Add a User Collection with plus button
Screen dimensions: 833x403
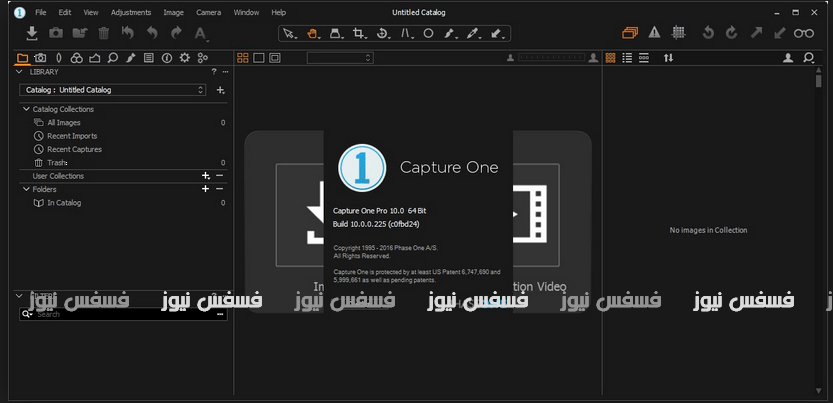(206, 176)
